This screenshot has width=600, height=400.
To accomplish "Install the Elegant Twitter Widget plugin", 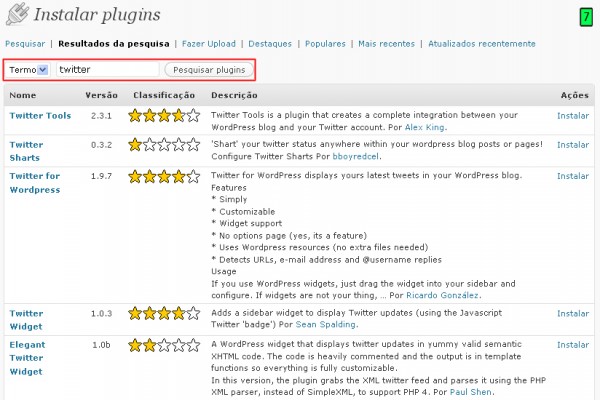I will pyautogui.click(x=573, y=345).
